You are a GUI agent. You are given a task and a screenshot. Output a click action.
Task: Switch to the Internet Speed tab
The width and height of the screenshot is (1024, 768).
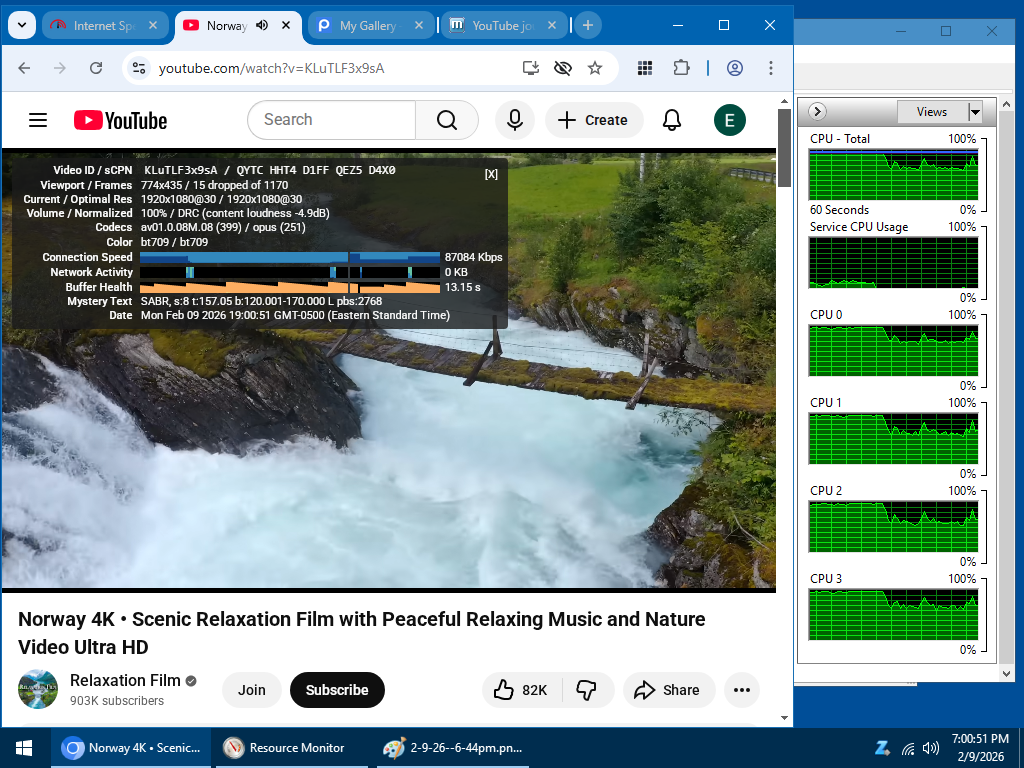point(104,25)
